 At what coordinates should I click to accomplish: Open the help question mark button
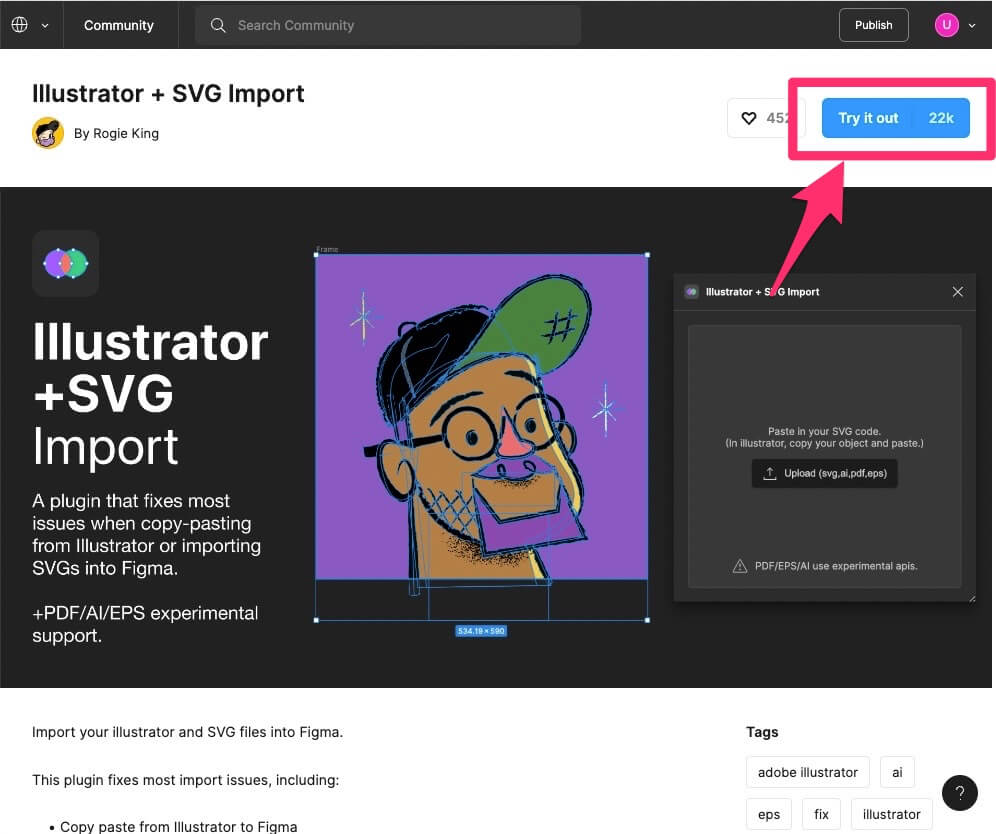[960, 793]
